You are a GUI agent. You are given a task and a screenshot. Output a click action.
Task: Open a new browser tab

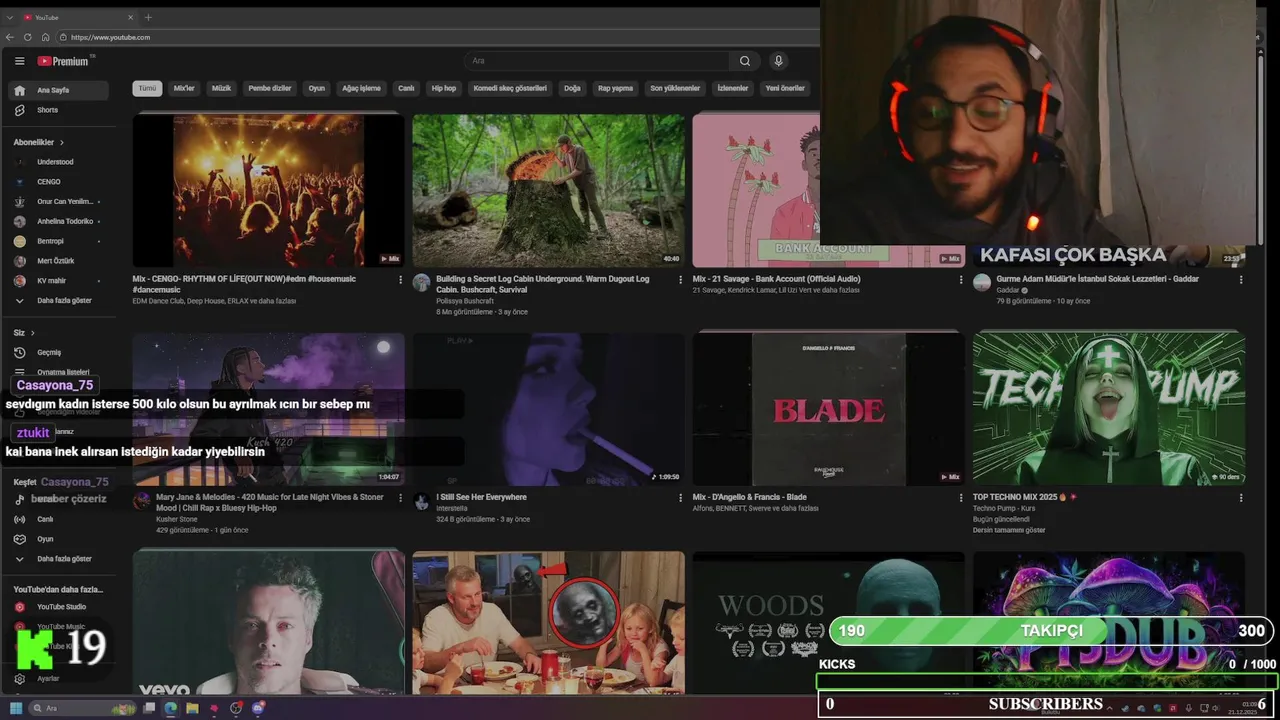point(148,17)
